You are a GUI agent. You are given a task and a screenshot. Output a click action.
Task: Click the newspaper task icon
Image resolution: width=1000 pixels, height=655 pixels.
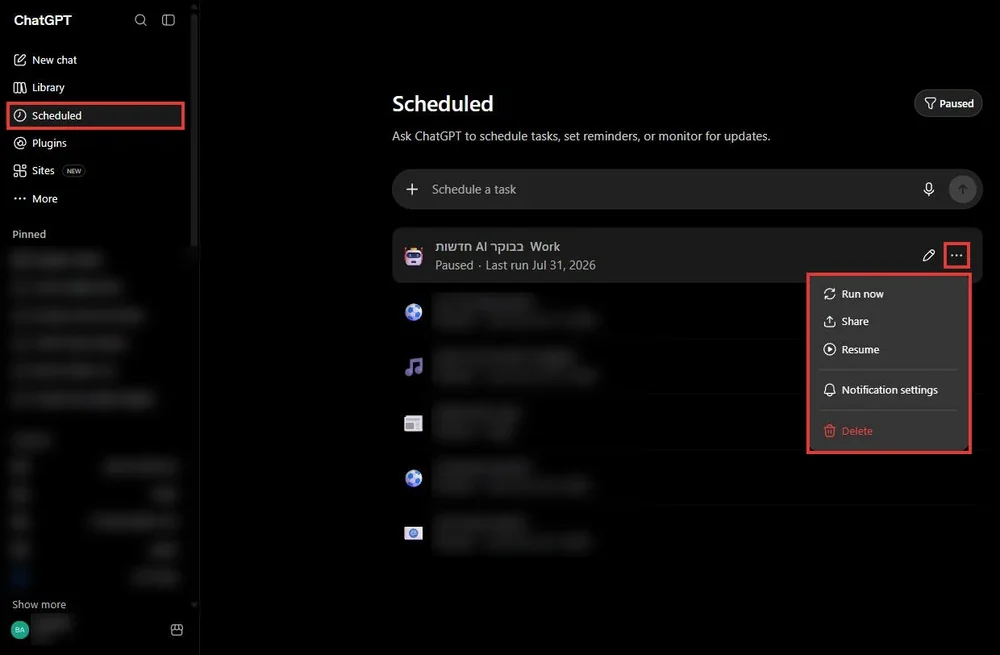coord(413,423)
